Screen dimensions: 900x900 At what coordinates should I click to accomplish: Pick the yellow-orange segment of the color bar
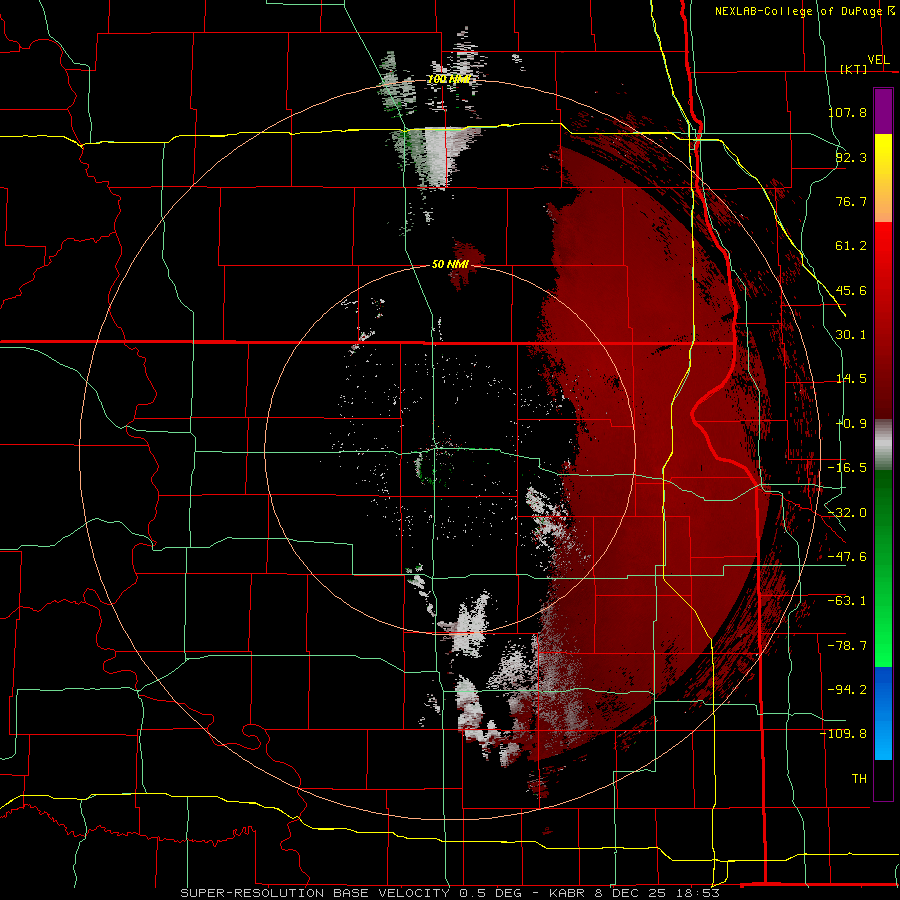click(x=883, y=178)
